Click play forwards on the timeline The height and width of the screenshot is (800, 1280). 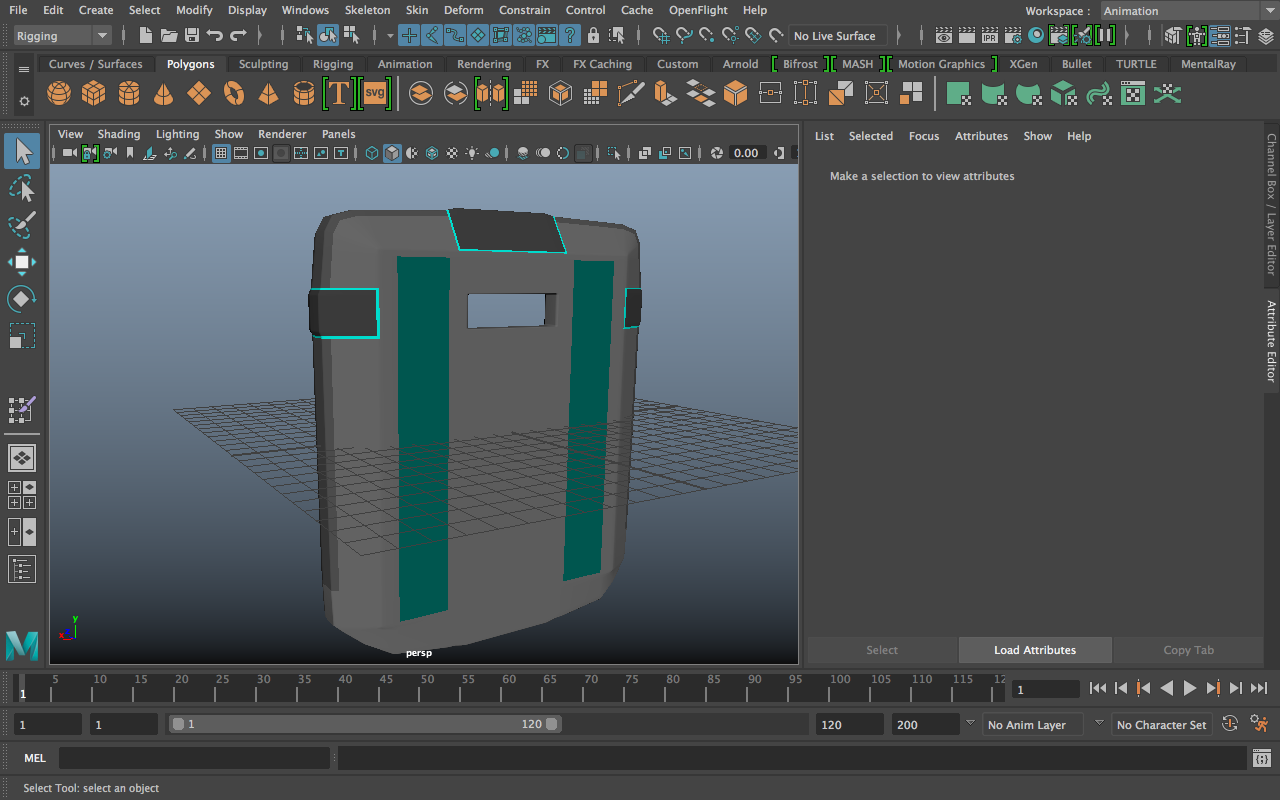coord(1190,688)
